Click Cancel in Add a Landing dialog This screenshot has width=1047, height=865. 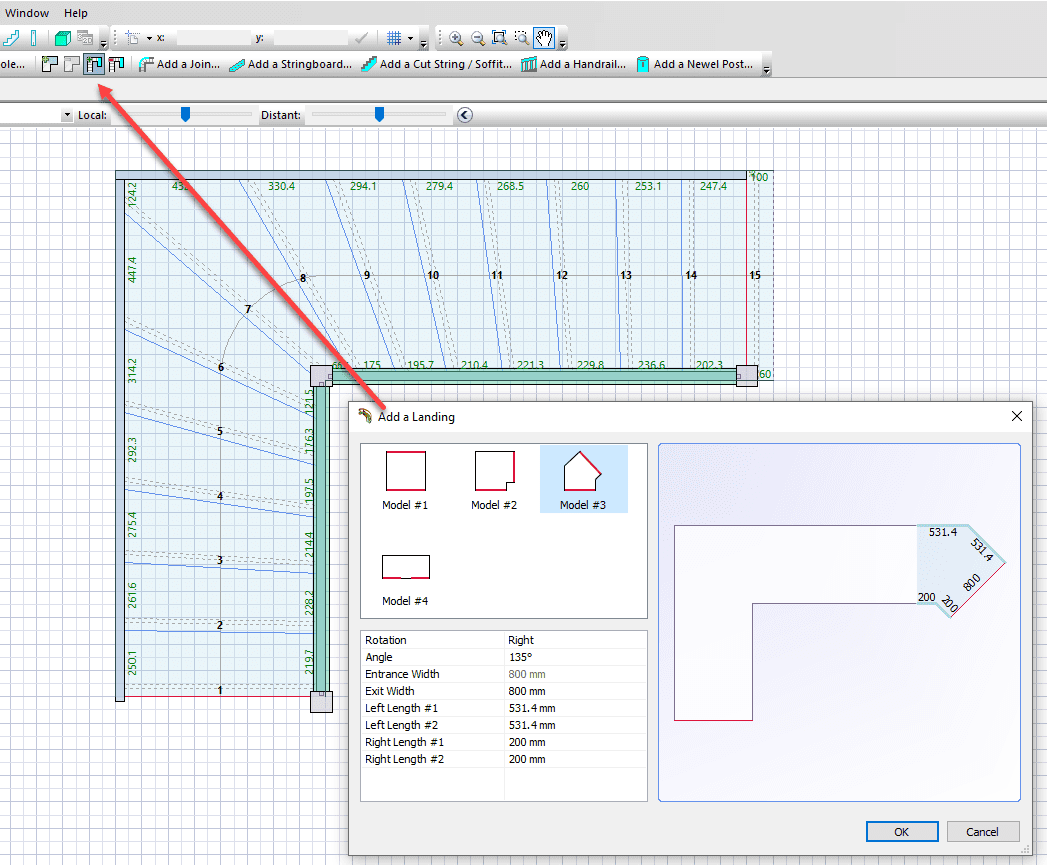[982, 832]
